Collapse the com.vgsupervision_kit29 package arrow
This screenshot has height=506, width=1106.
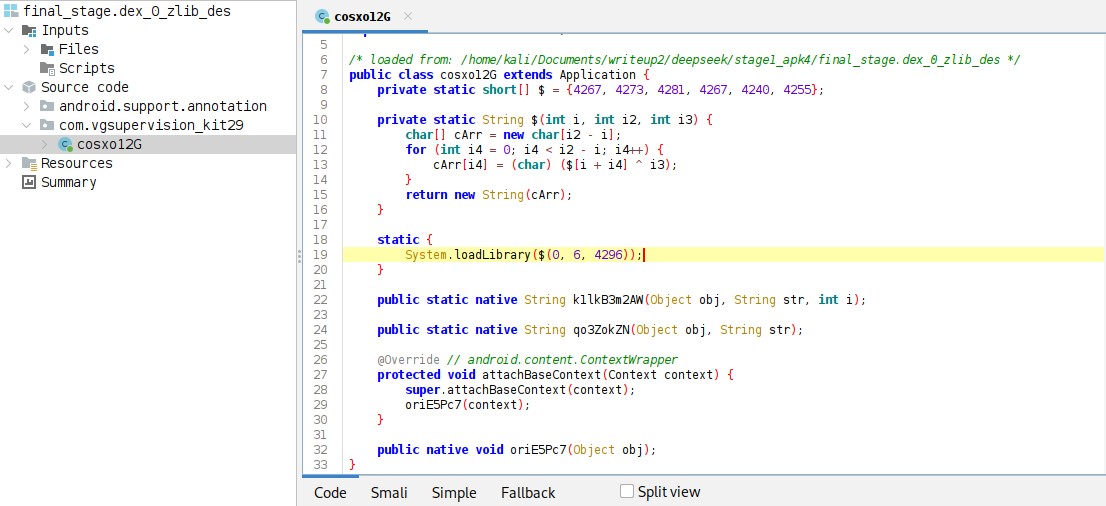click(x=27, y=125)
